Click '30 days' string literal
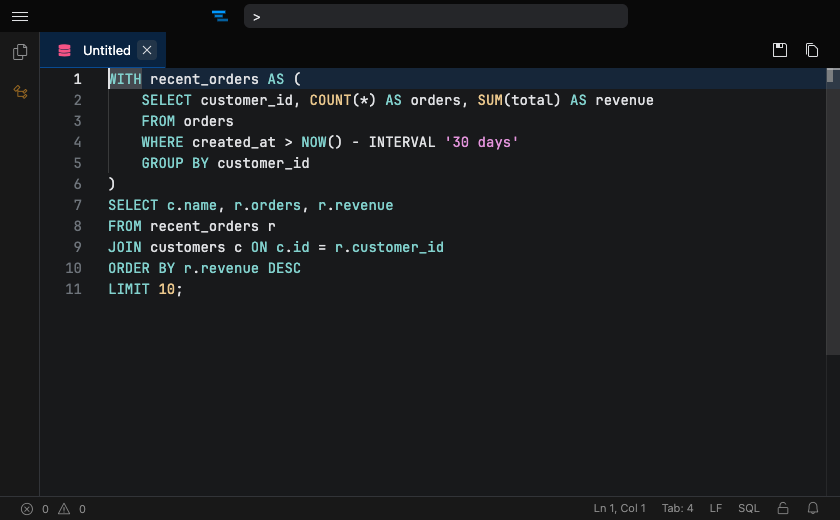The height and width of the screenshot is (520, 840). (481, 142)
